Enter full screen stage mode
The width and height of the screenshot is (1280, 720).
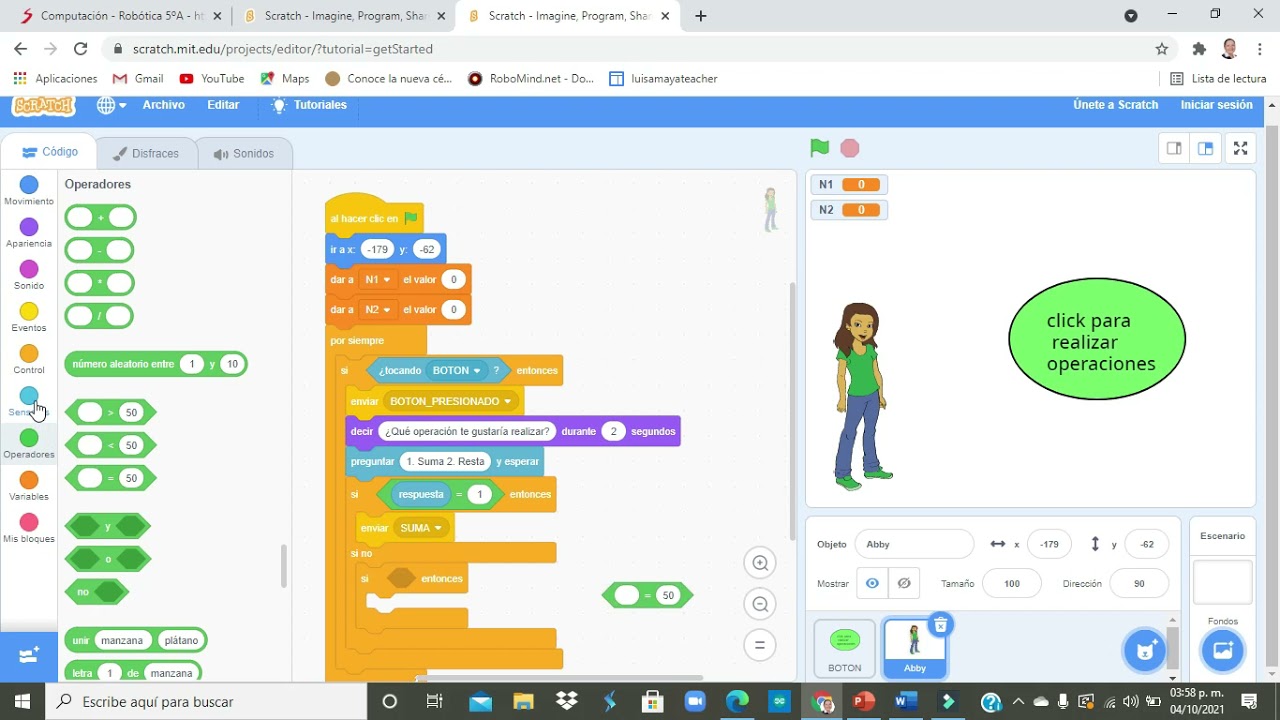[1240, 148]
